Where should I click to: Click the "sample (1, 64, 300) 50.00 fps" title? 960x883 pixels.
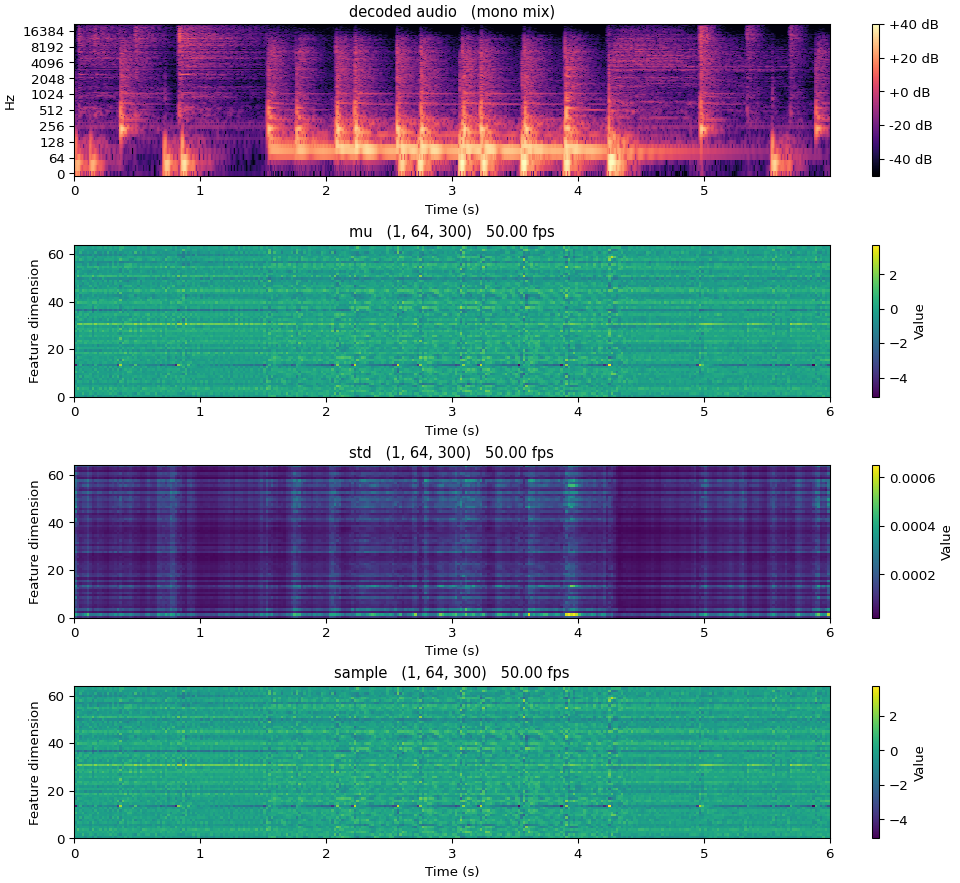pos(452,673)
